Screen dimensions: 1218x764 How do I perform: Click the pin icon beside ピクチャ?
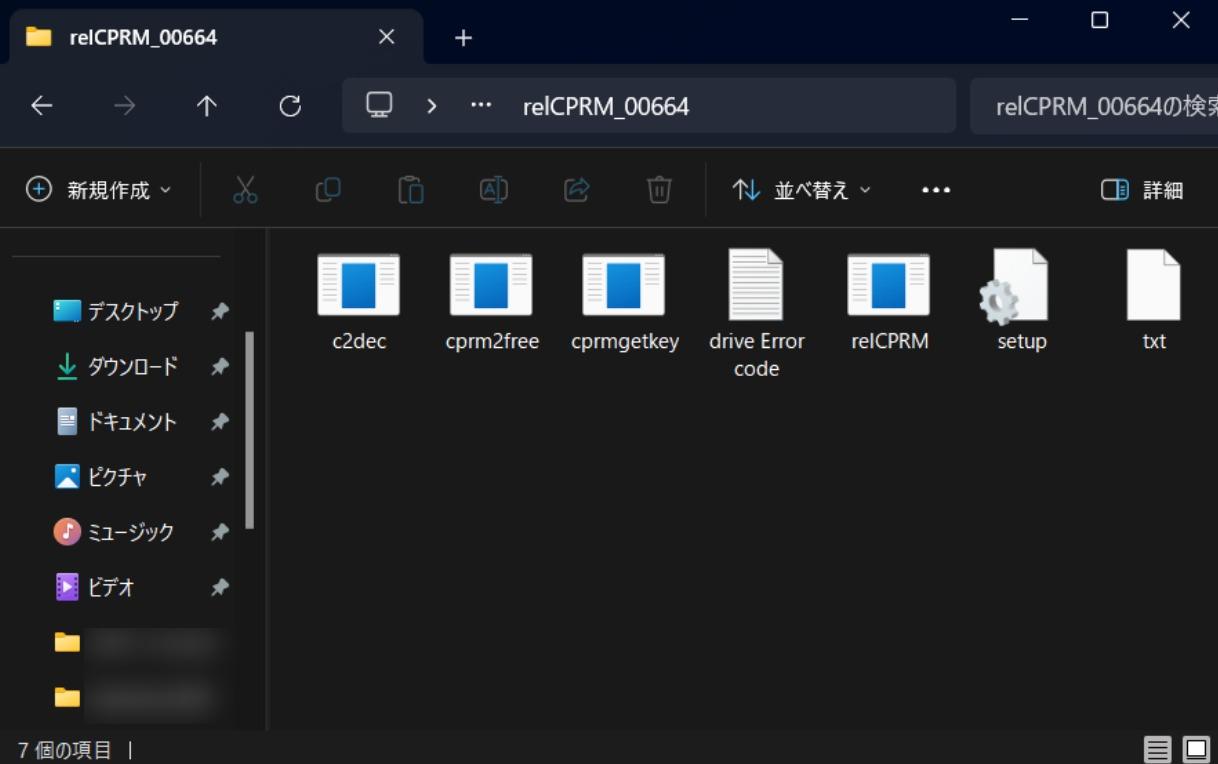point(220,477)
